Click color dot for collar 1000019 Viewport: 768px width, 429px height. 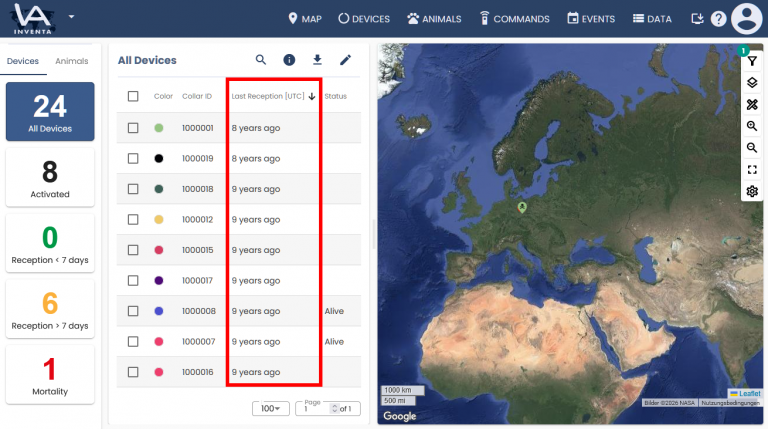[159, 158]
